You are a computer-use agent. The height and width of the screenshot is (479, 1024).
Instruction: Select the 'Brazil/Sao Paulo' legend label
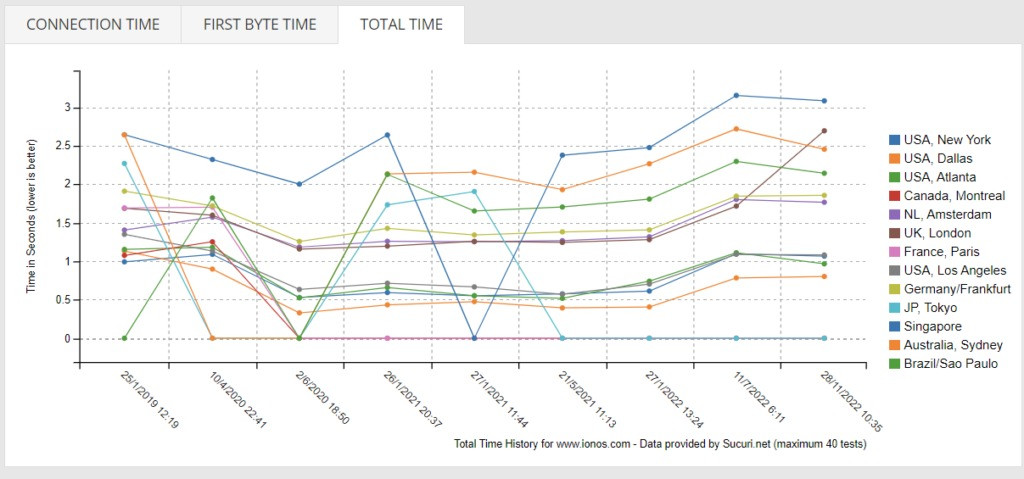pos(951,364)
